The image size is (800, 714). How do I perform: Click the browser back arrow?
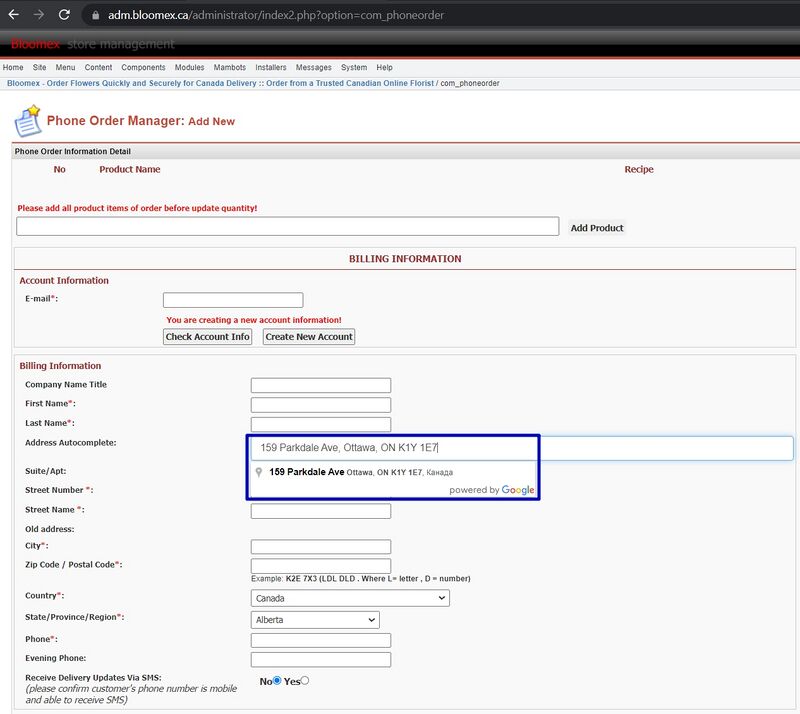[x=14, y=15]
